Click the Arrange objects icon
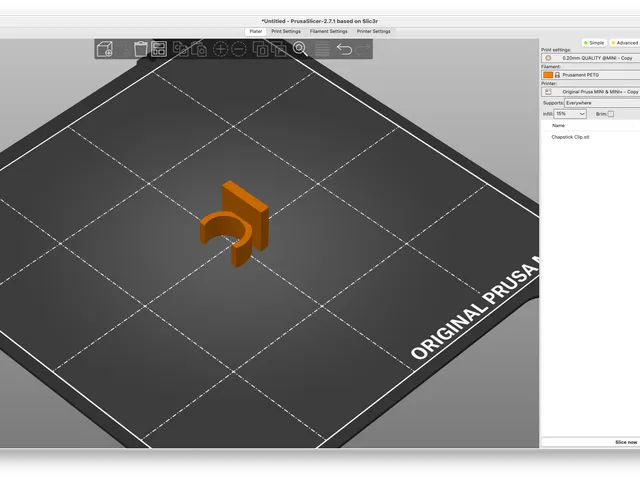Screen dimensions: 640x480 tap(159, 49)
